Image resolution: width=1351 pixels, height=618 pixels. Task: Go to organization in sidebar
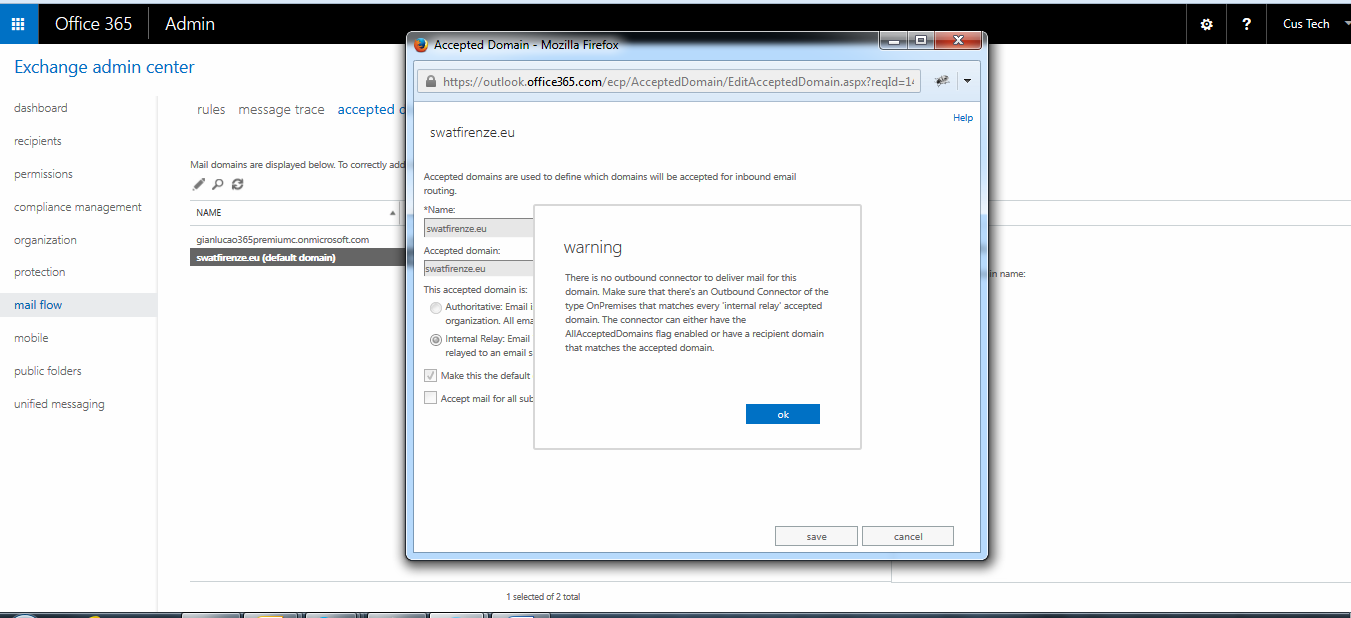(45, 240)
